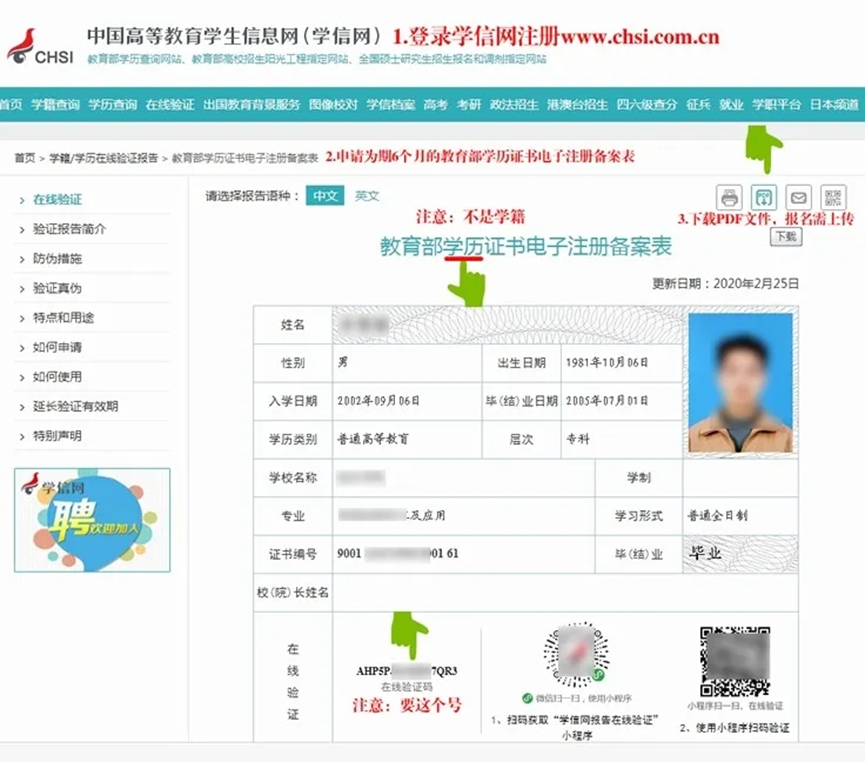Open 学籍查询 in top navigation
Image resolution: width=865 pixels, height=762 pixels.
click(x=55, y=104)
